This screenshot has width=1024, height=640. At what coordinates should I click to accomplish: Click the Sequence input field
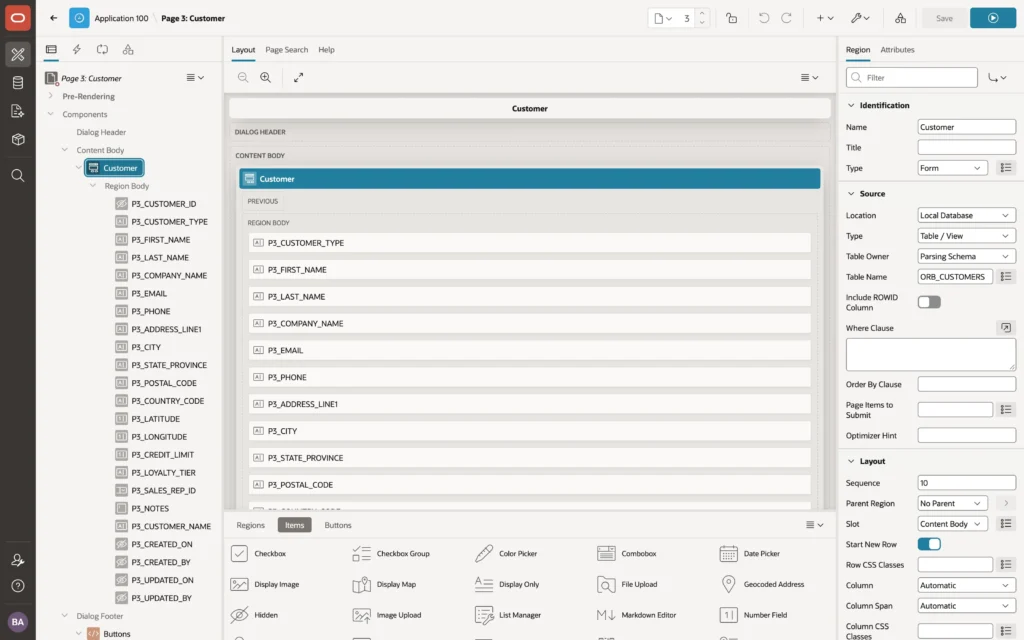click(967, 483)
